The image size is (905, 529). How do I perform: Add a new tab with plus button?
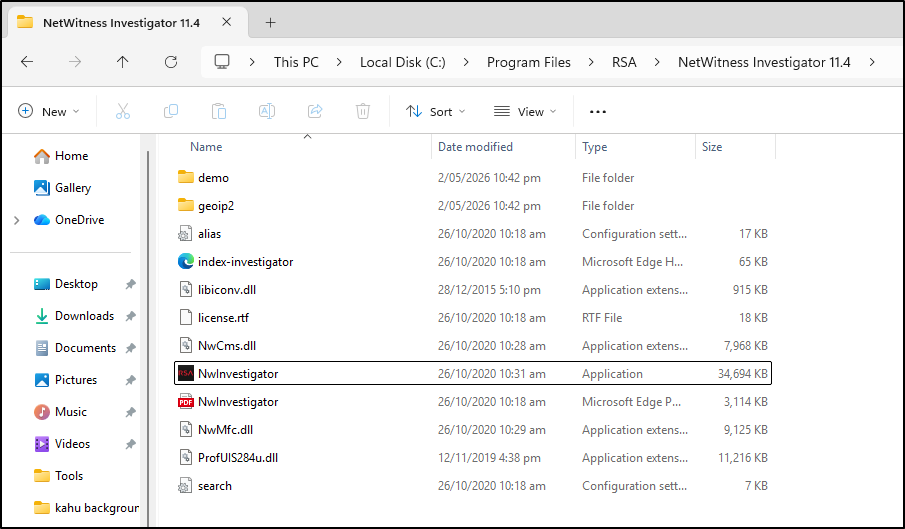pos(270,22)
